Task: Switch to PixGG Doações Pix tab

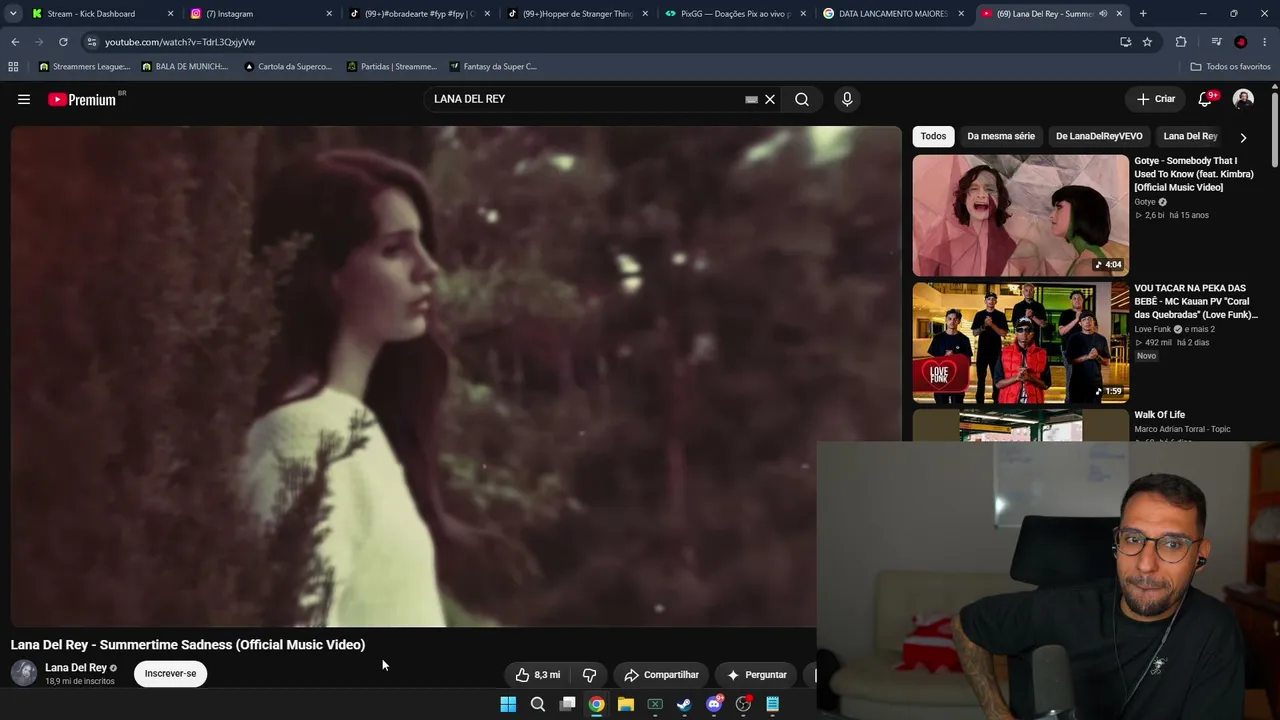Action: (734, 14)
